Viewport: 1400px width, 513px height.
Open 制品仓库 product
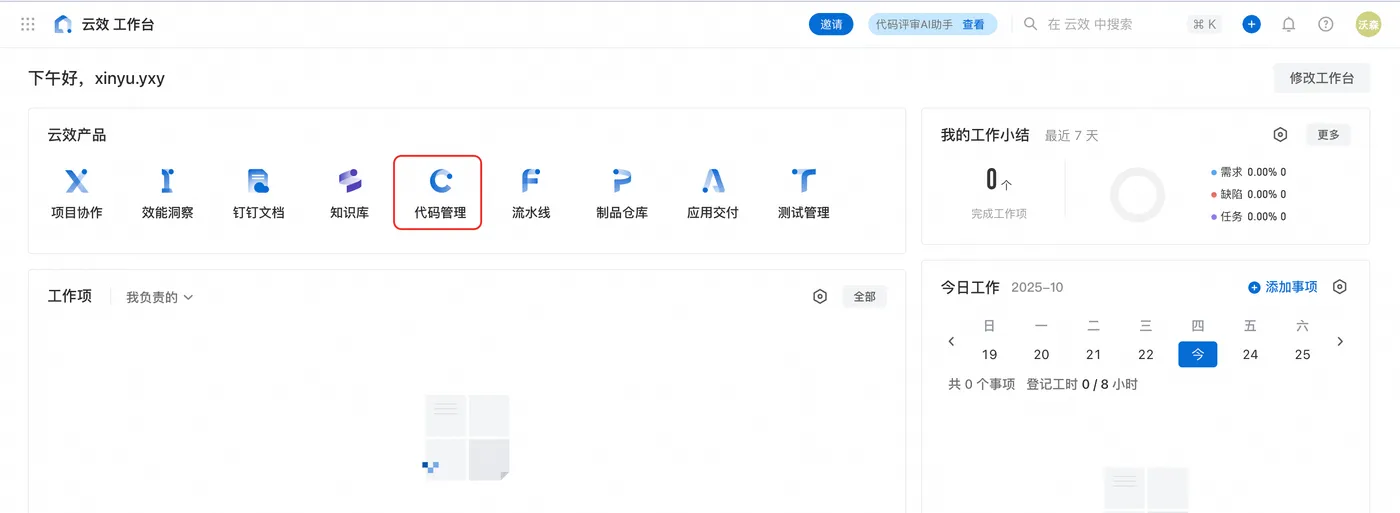point(622,194)
